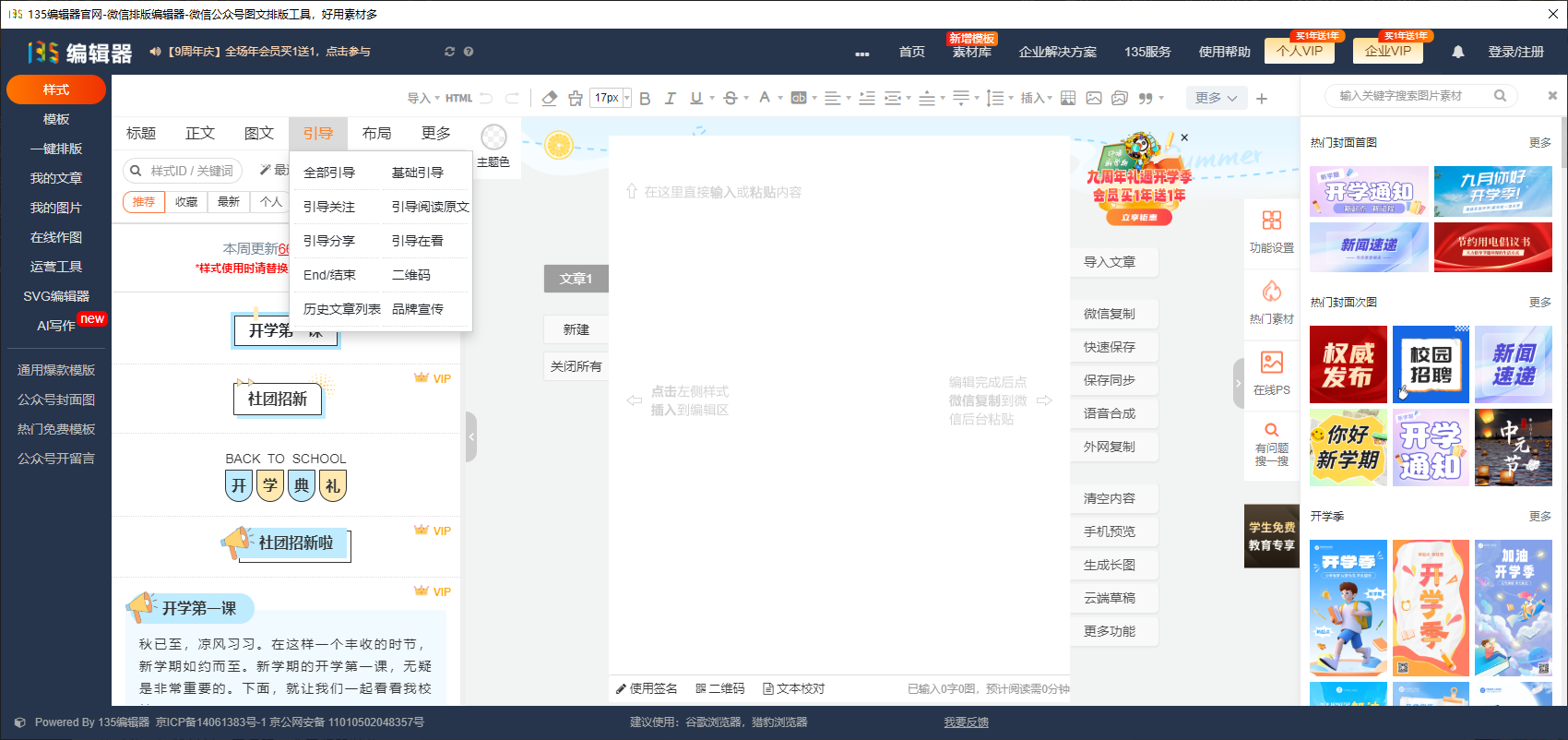Click the left panel collapse handle
Screen dimensions: 1568x740
click(470, 436)
